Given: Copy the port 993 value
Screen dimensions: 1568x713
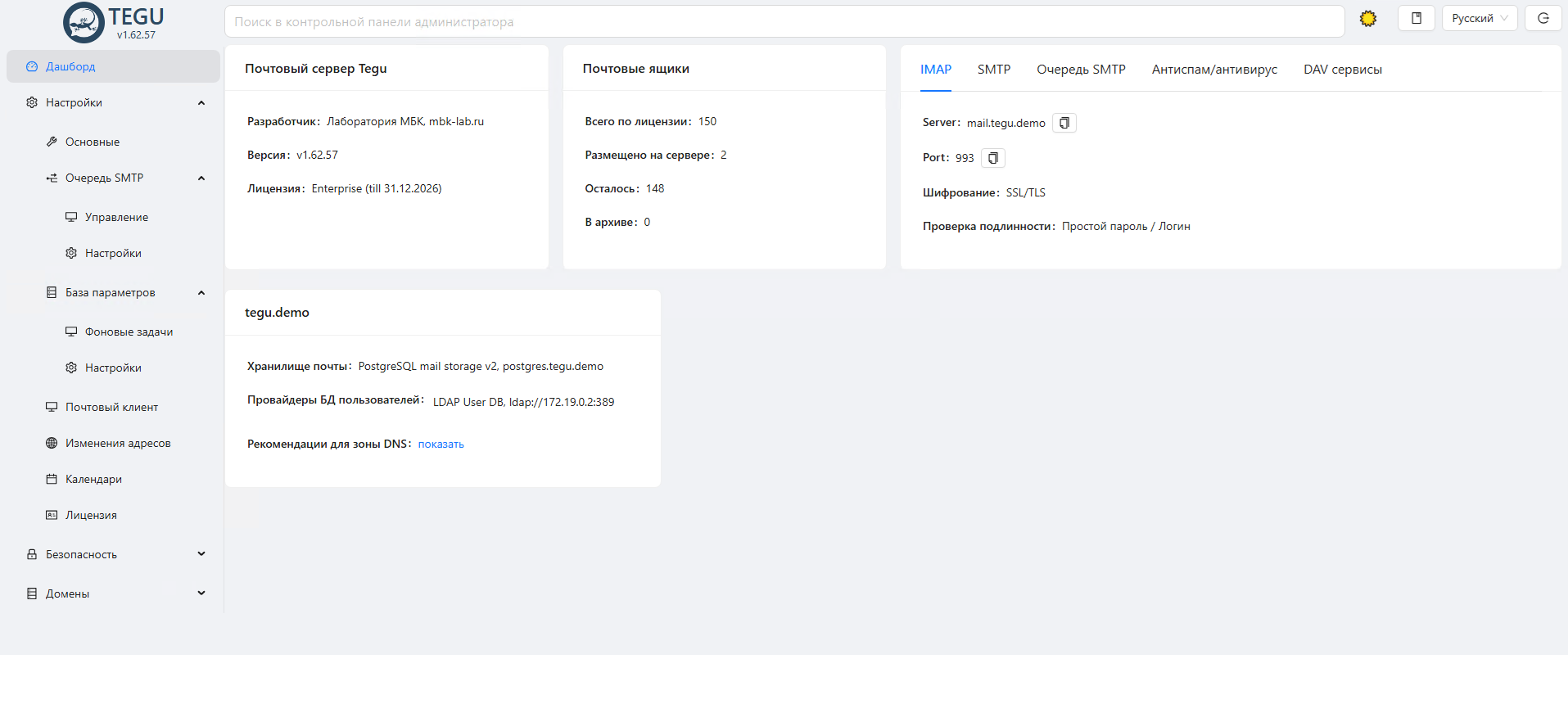Looking at the screenshot, I should [992, 158].
